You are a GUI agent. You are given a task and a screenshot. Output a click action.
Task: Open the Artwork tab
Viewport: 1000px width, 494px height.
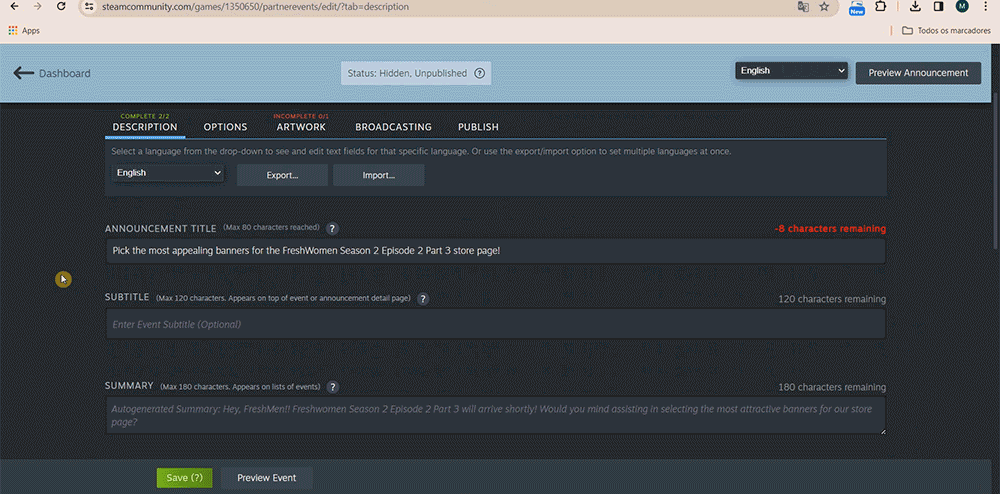[x=301, y=127]
